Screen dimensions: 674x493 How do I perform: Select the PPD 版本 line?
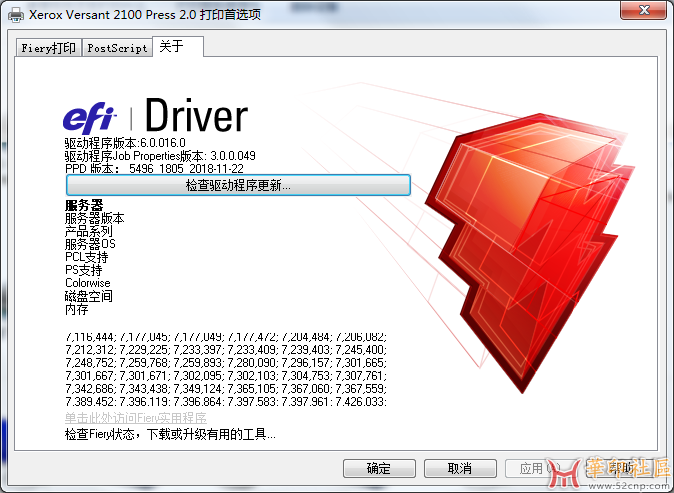tap(154, 168)
